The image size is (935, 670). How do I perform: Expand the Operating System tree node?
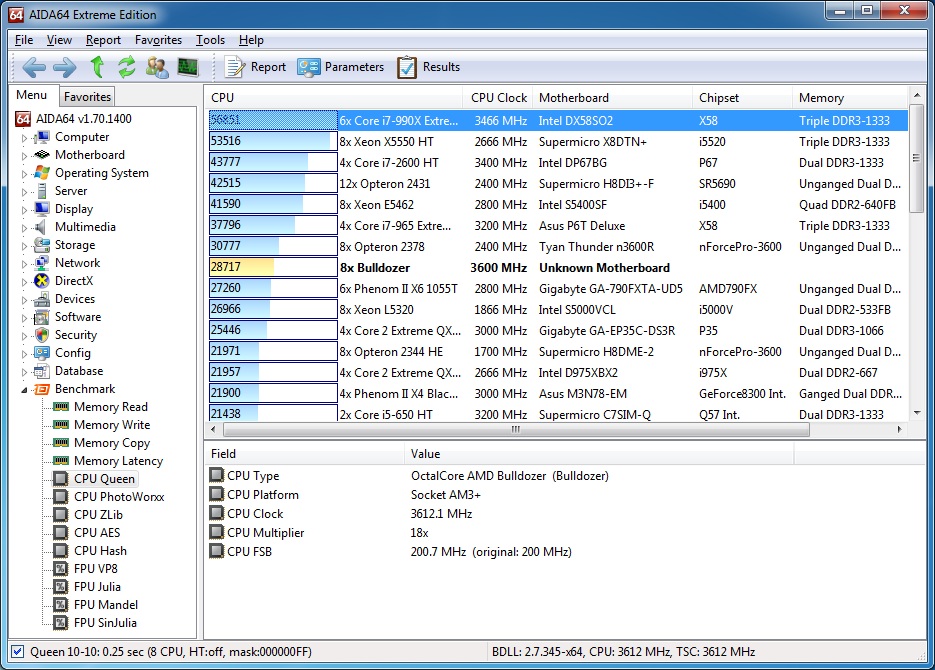click(24, 174)
